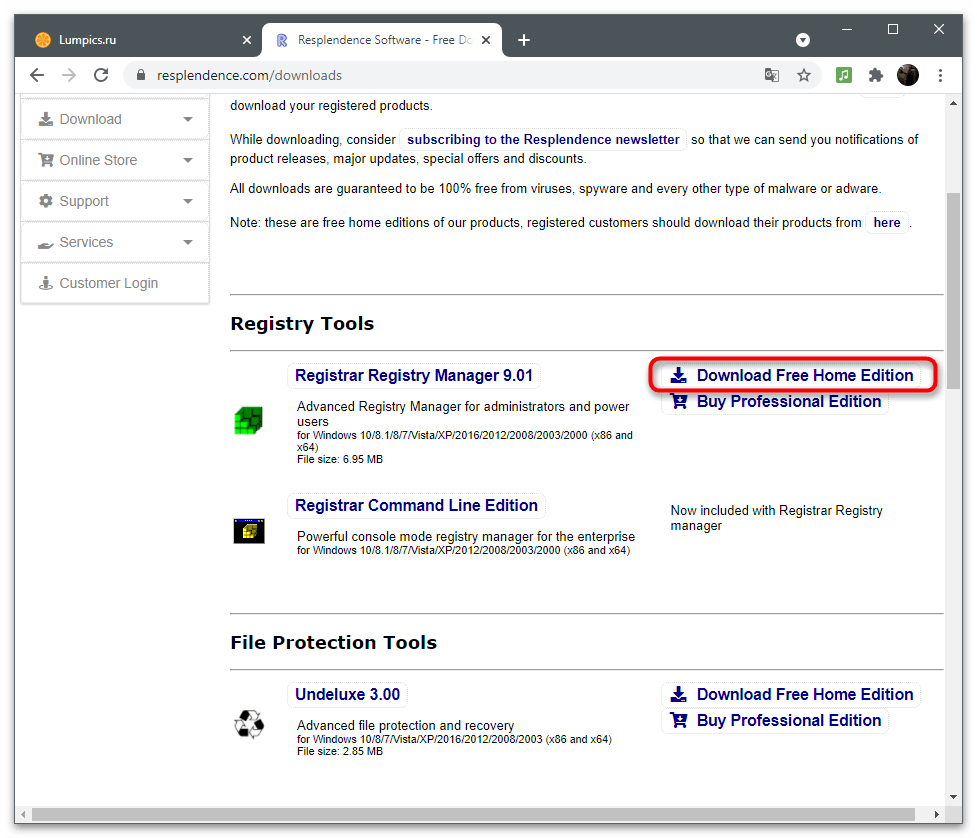
Task: Click the sidebar Download tray icon
Action: pos(45,119)
